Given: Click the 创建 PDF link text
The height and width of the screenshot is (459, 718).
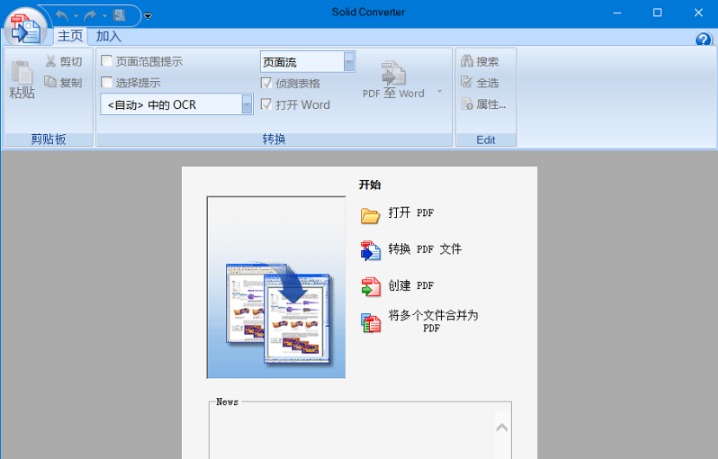Looking at the screenshot, I should (x=411, y=285).
